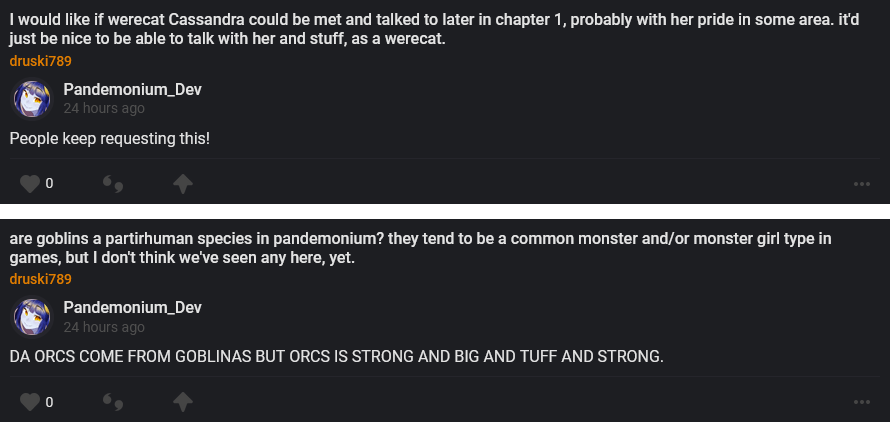Viewport: 890px width, 422px height.
Task: Click the timestamp on the goblins answer
Action: point(104,327)
